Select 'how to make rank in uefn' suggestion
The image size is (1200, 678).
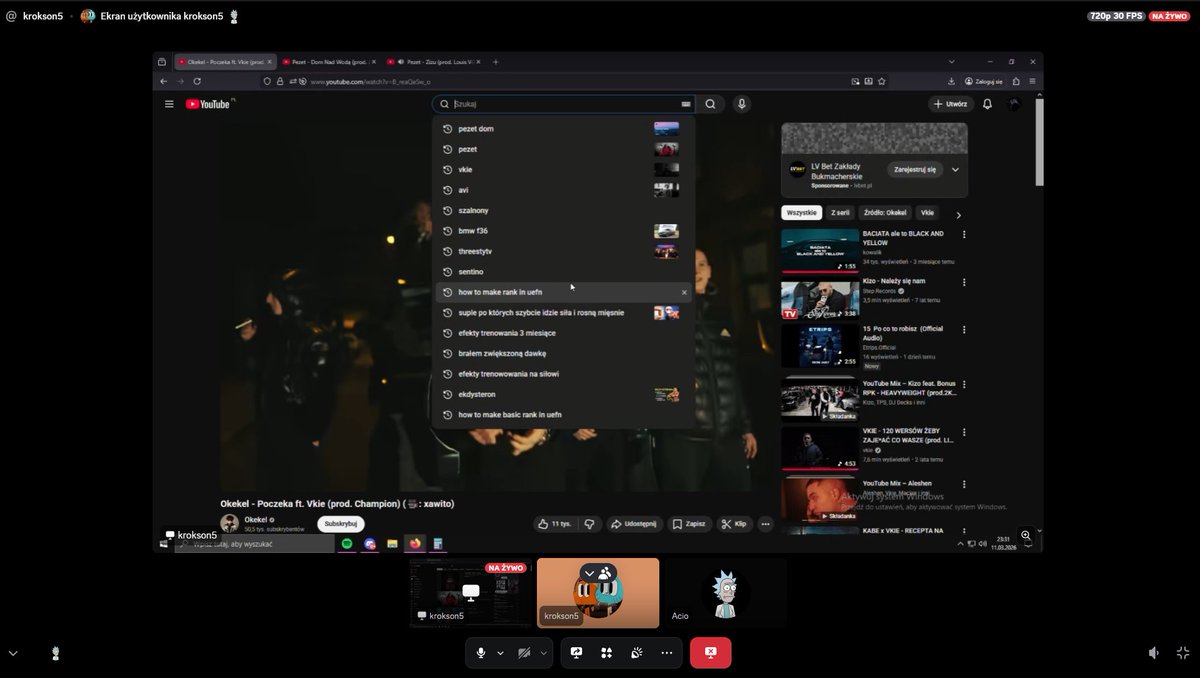point(563,292)
